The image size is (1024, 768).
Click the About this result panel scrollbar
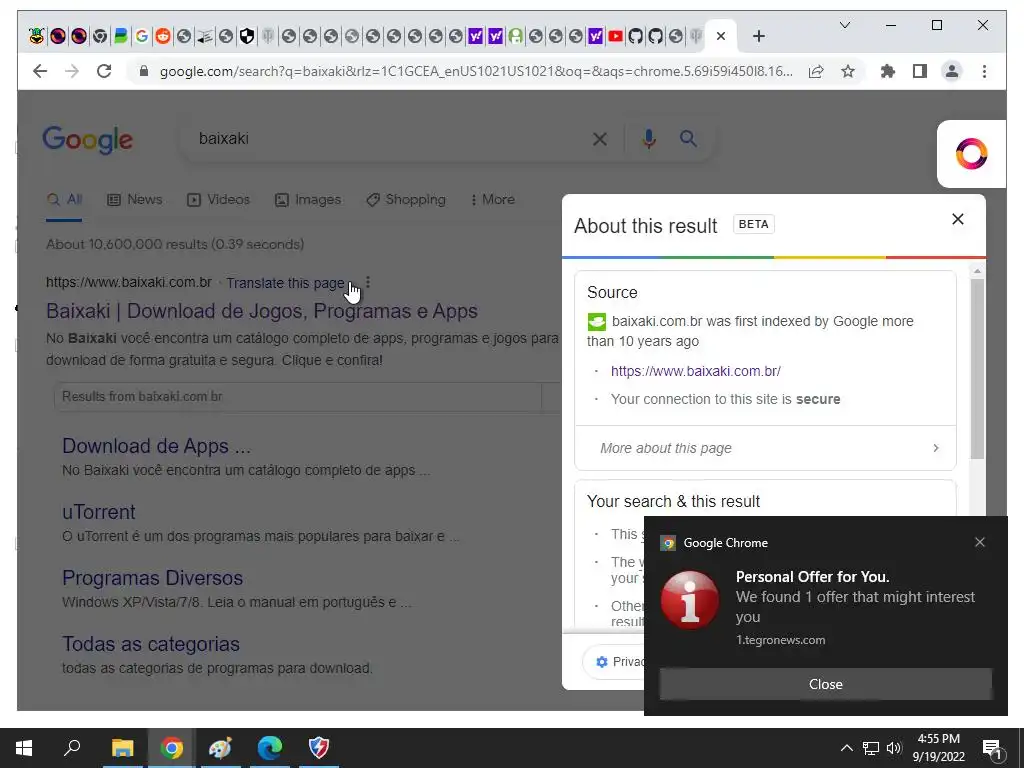(x=977, y=369)
